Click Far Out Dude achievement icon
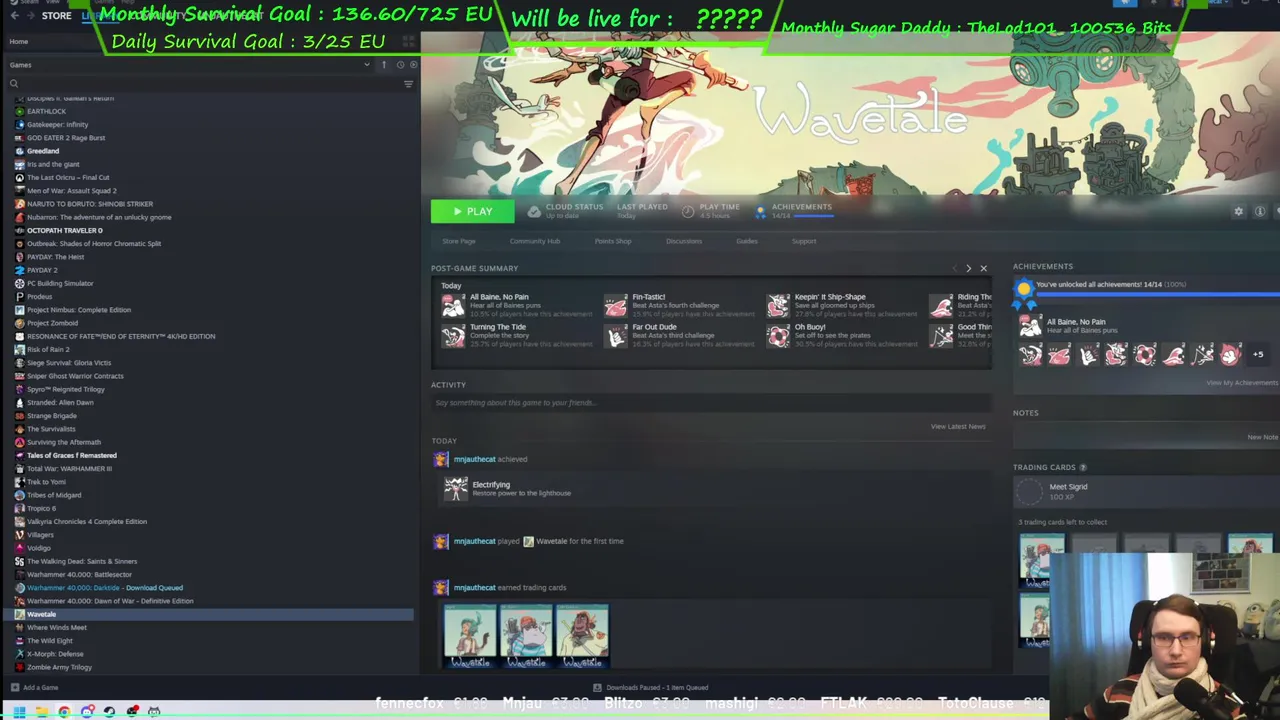 pyautogui.click(x=616, y=336)
